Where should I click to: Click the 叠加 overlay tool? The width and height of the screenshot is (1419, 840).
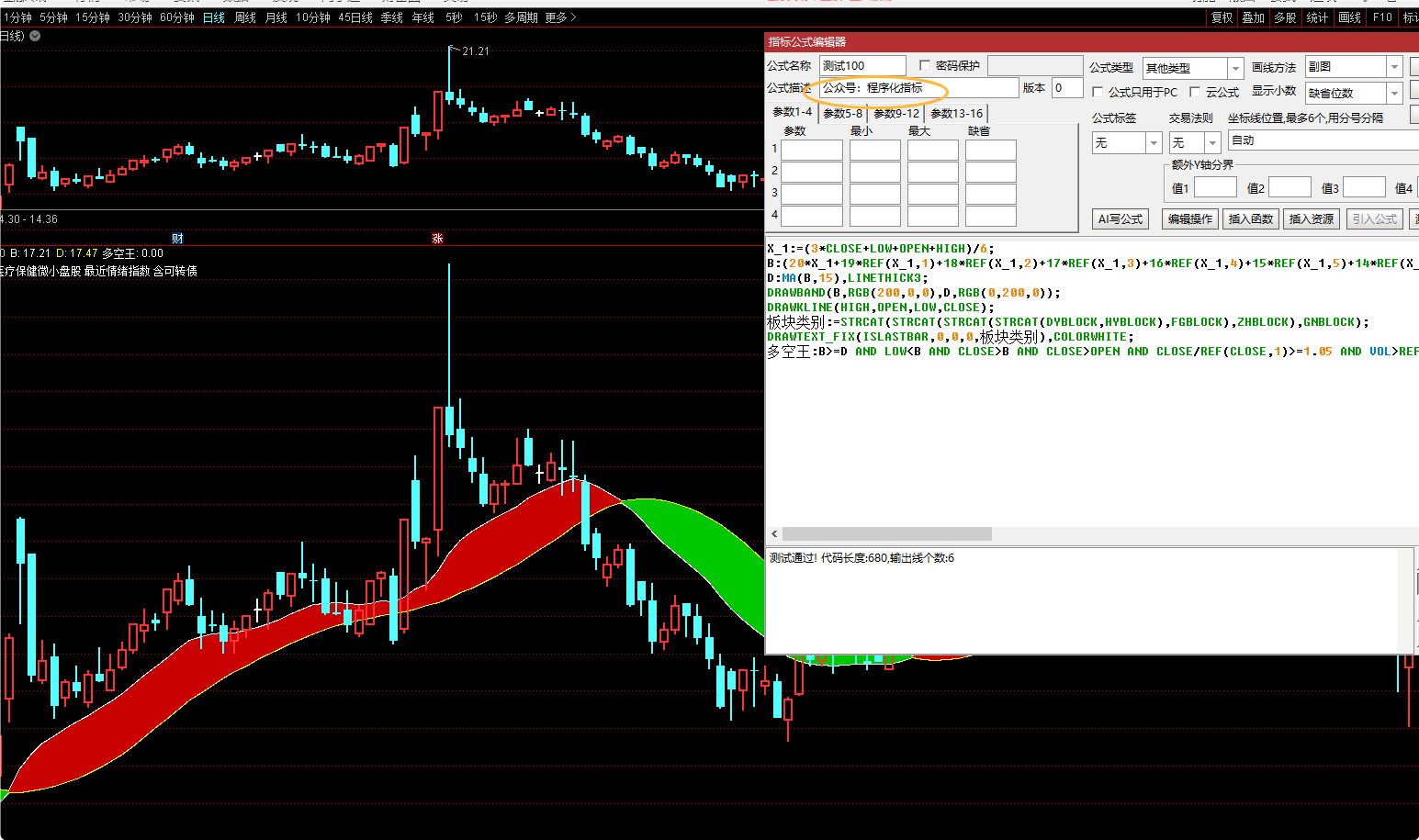(x=1253, y=17)
